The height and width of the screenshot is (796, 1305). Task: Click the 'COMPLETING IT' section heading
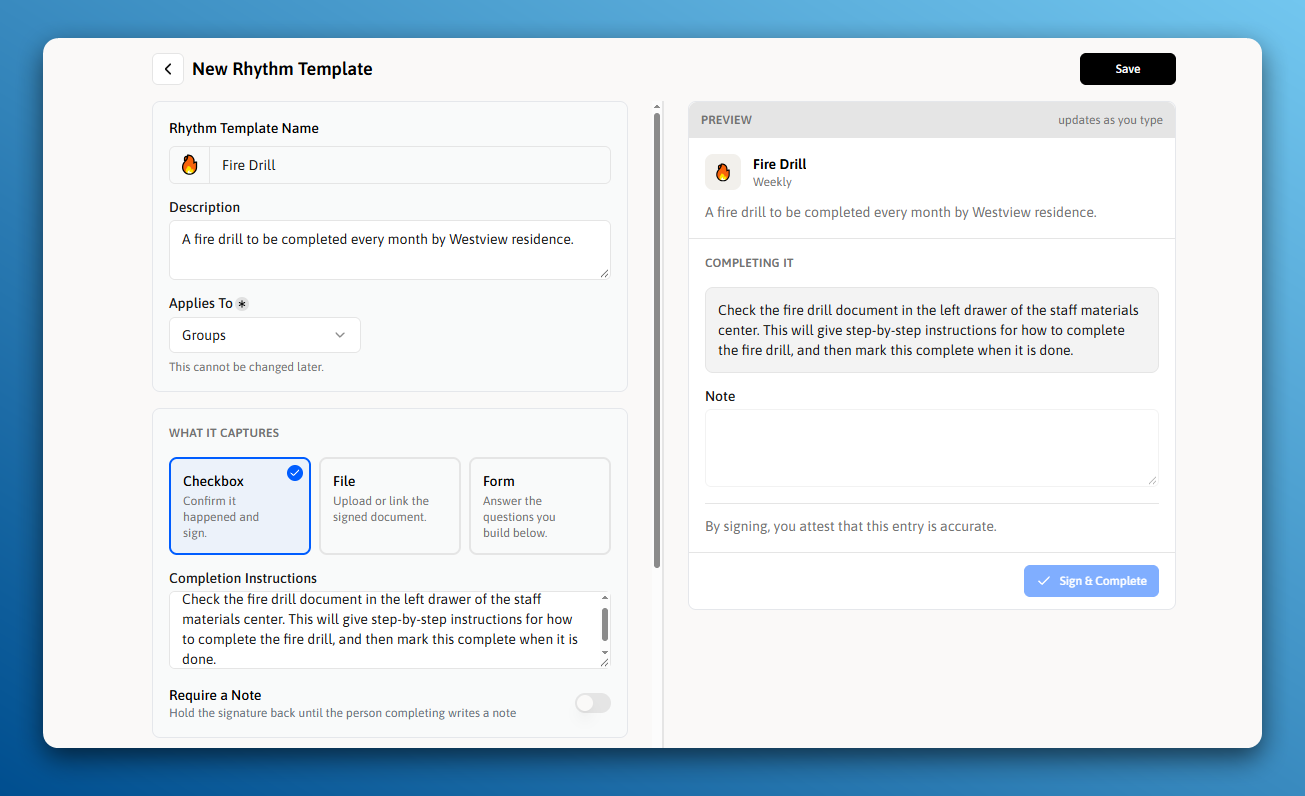tap(749, 263)
